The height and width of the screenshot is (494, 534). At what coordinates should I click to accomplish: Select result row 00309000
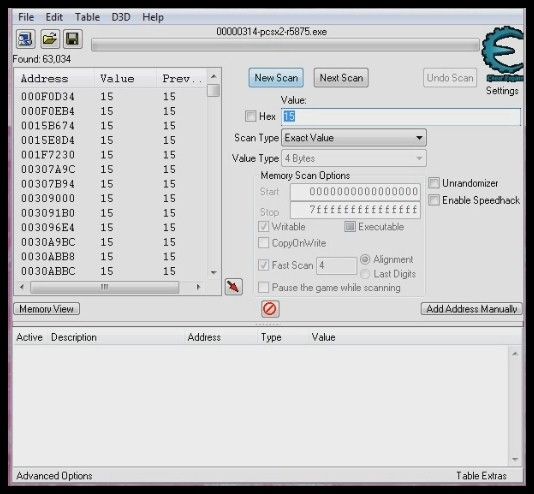click(x=111, y=198)
